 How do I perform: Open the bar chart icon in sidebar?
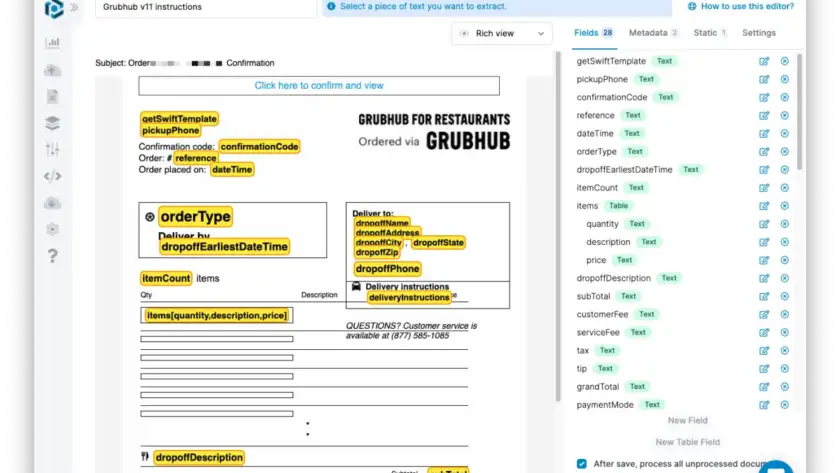coord(52,43)
